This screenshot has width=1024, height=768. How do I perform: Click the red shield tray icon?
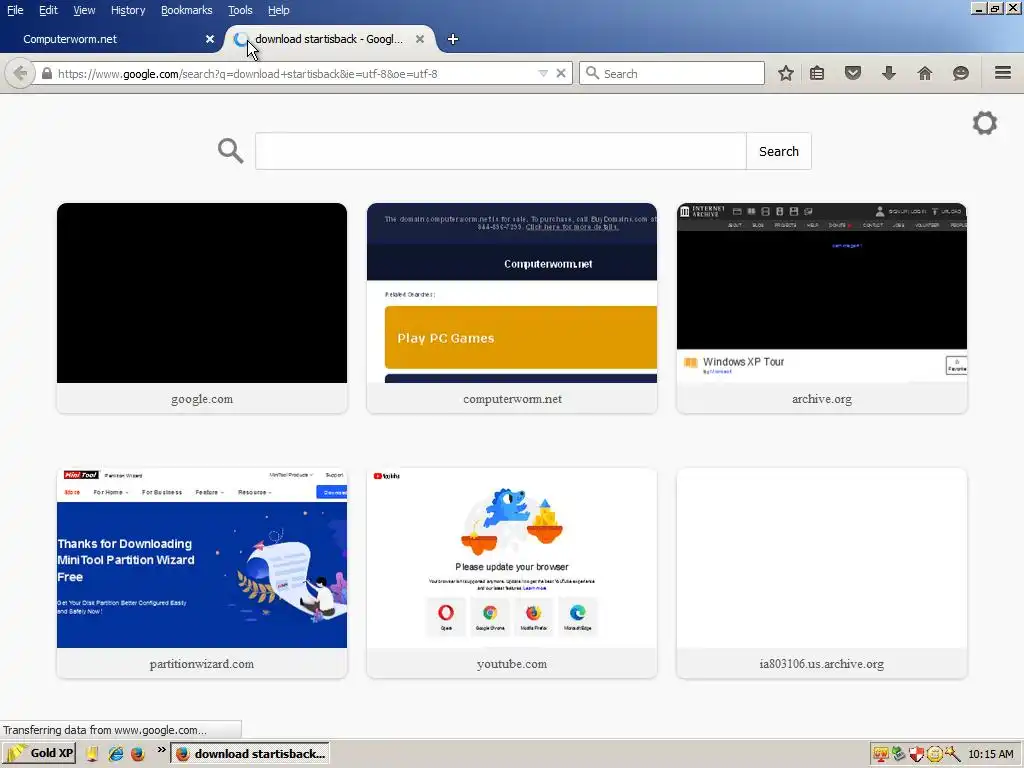[916, 754]
